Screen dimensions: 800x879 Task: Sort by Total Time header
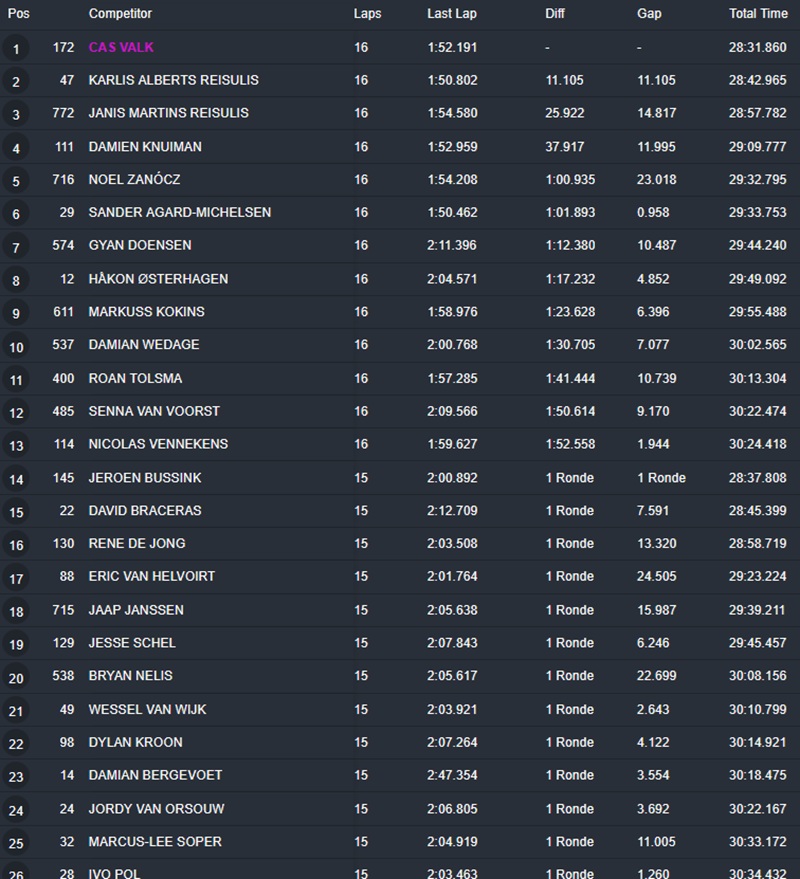pyautogui.click(x=757, y=14)
